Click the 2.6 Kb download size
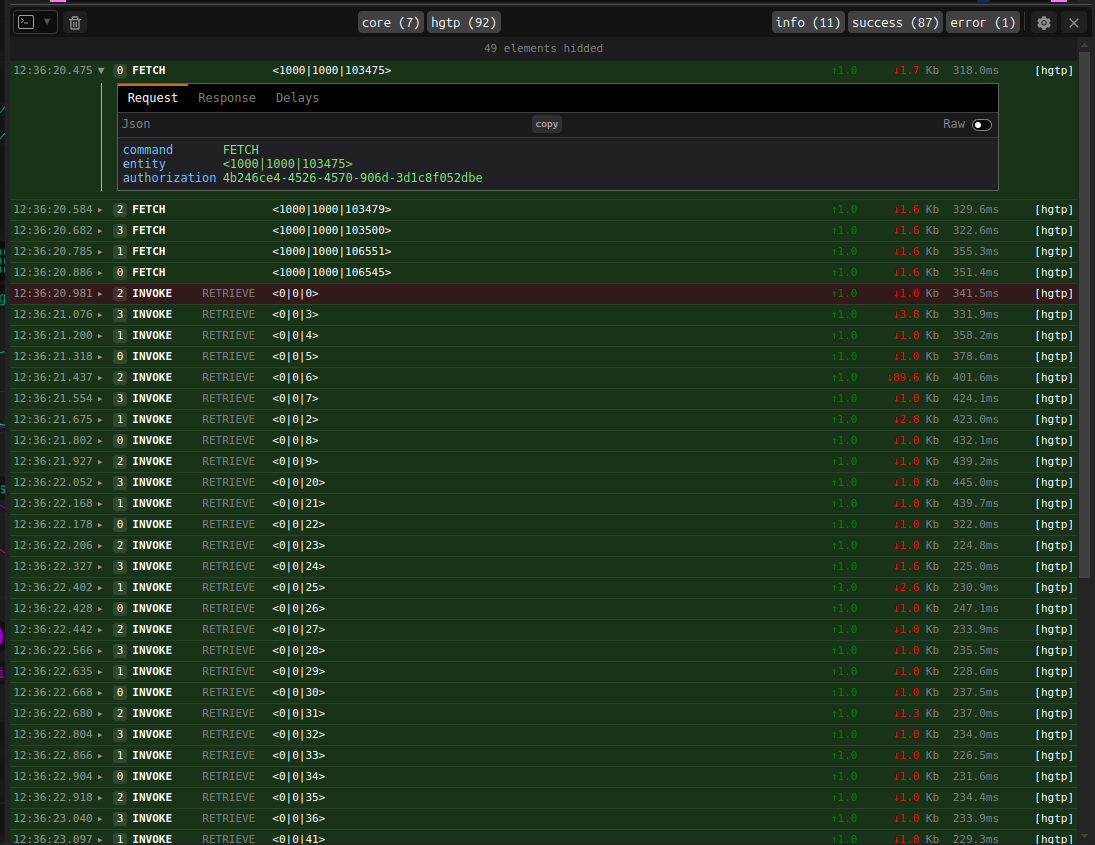This screenshot has width=1095, height=845. point(916,587)
